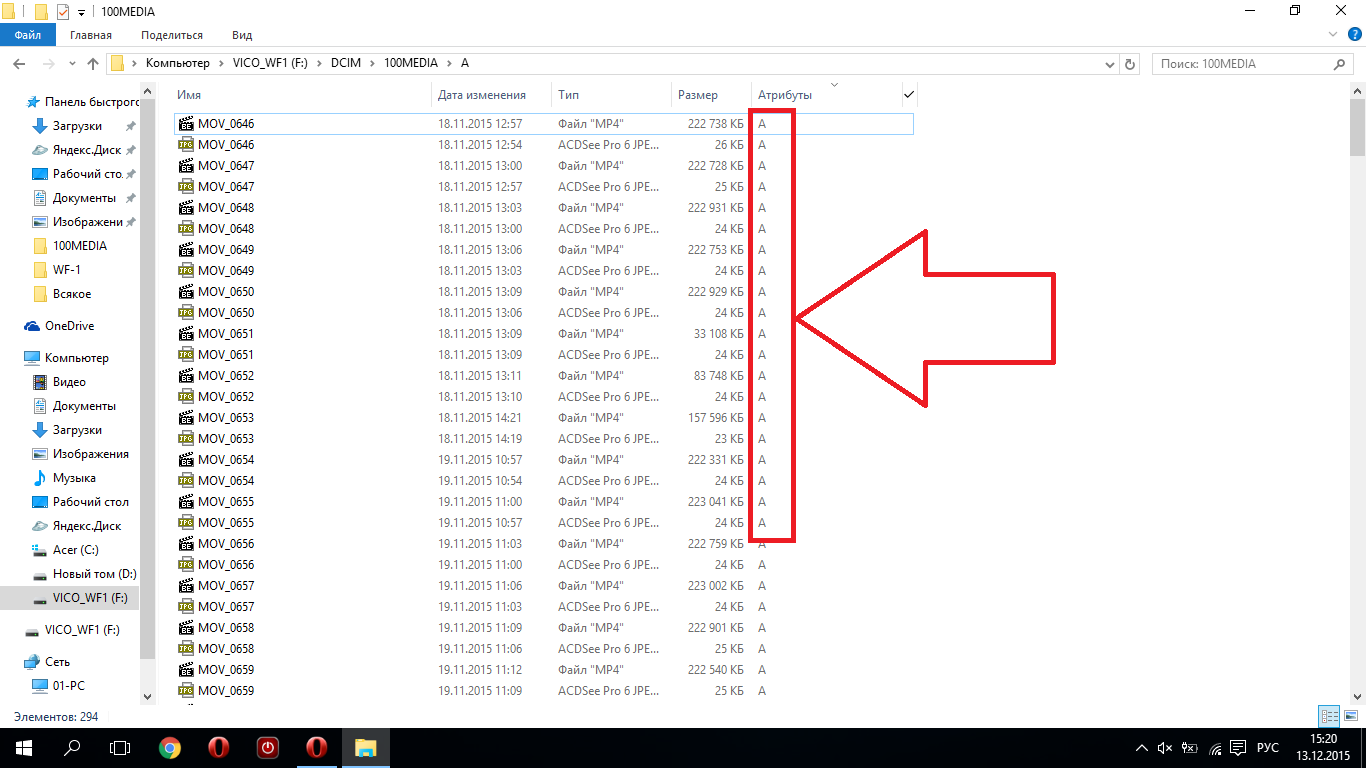Open Help with the question mark icon
1366x768 pixels.
[x=1352, y=35]
